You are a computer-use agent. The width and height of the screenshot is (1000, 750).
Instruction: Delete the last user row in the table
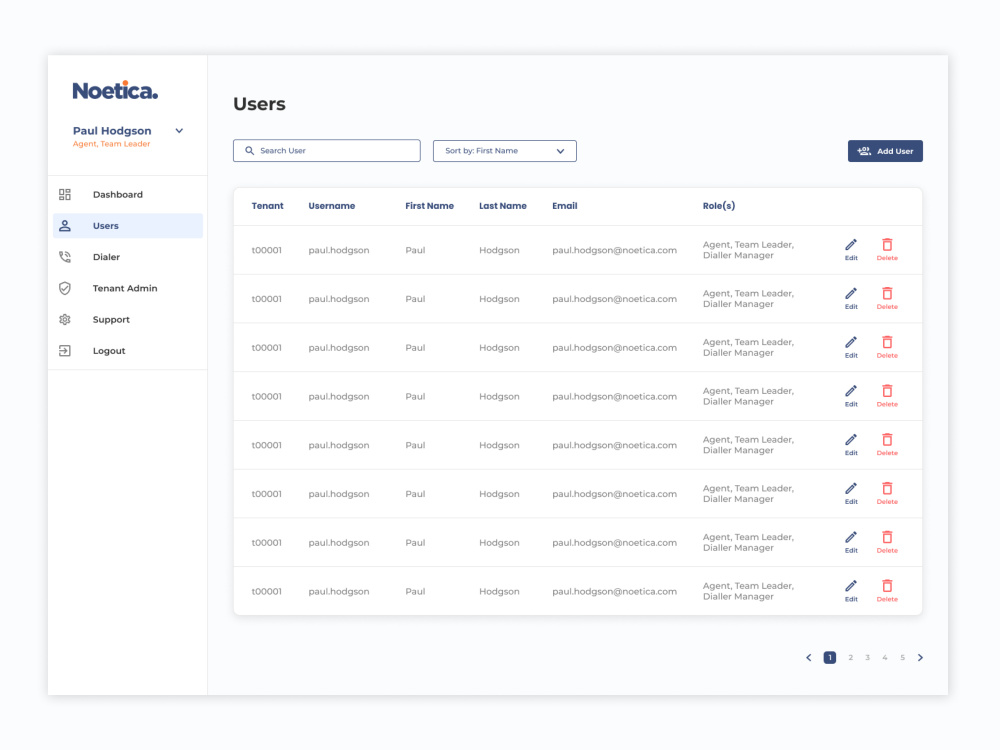[x=886, y=591]
